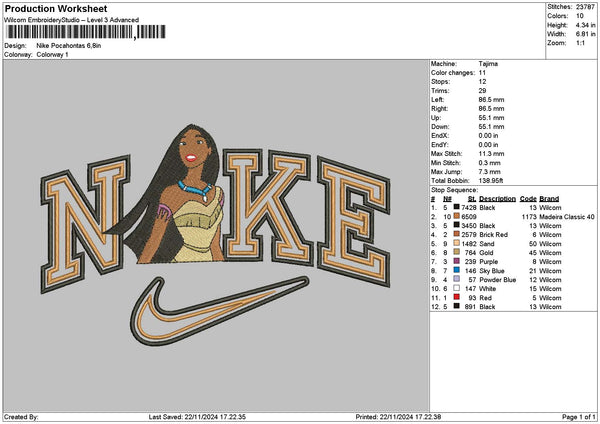Click the Gold color swatch

coord(457,252)
